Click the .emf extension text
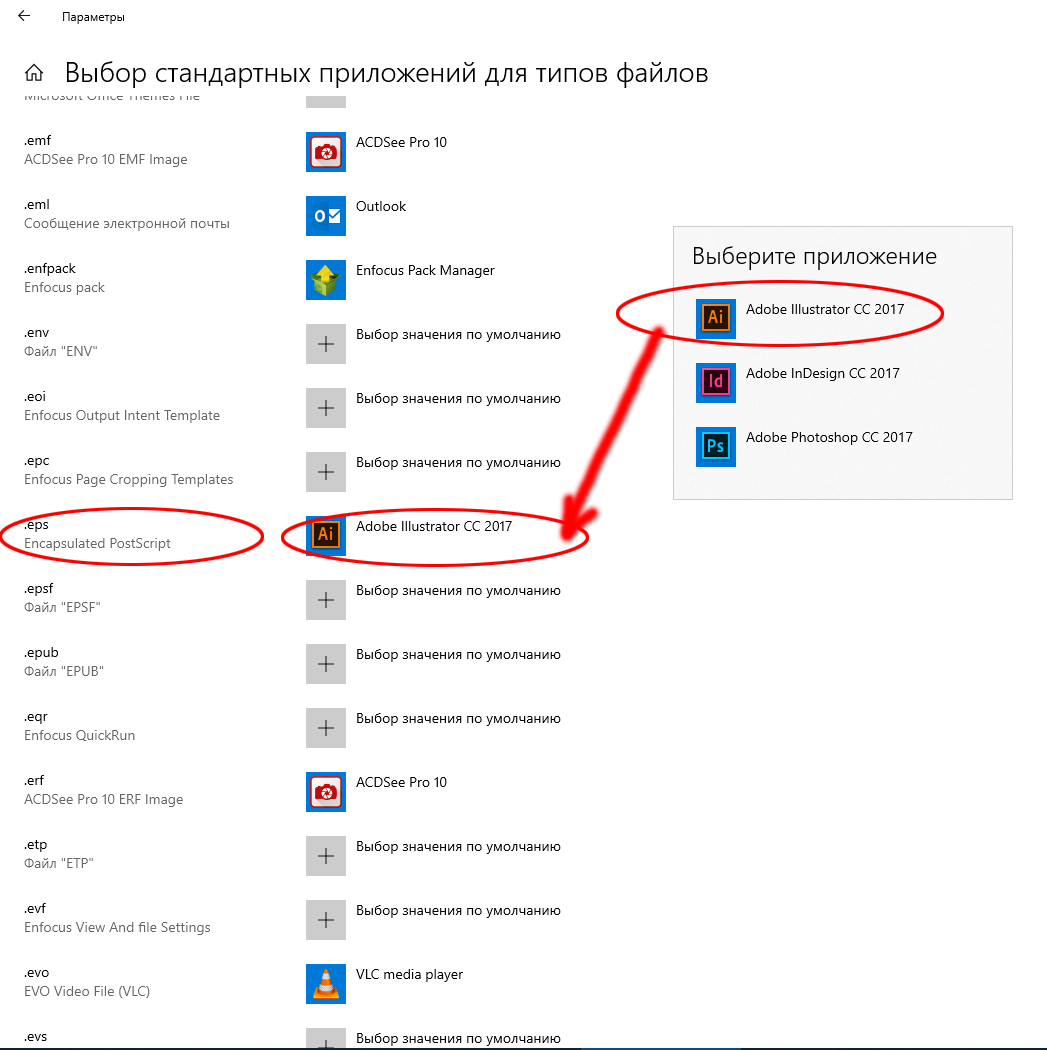This screenshot has width=1047, height=1050. click(x=37, y=141)
